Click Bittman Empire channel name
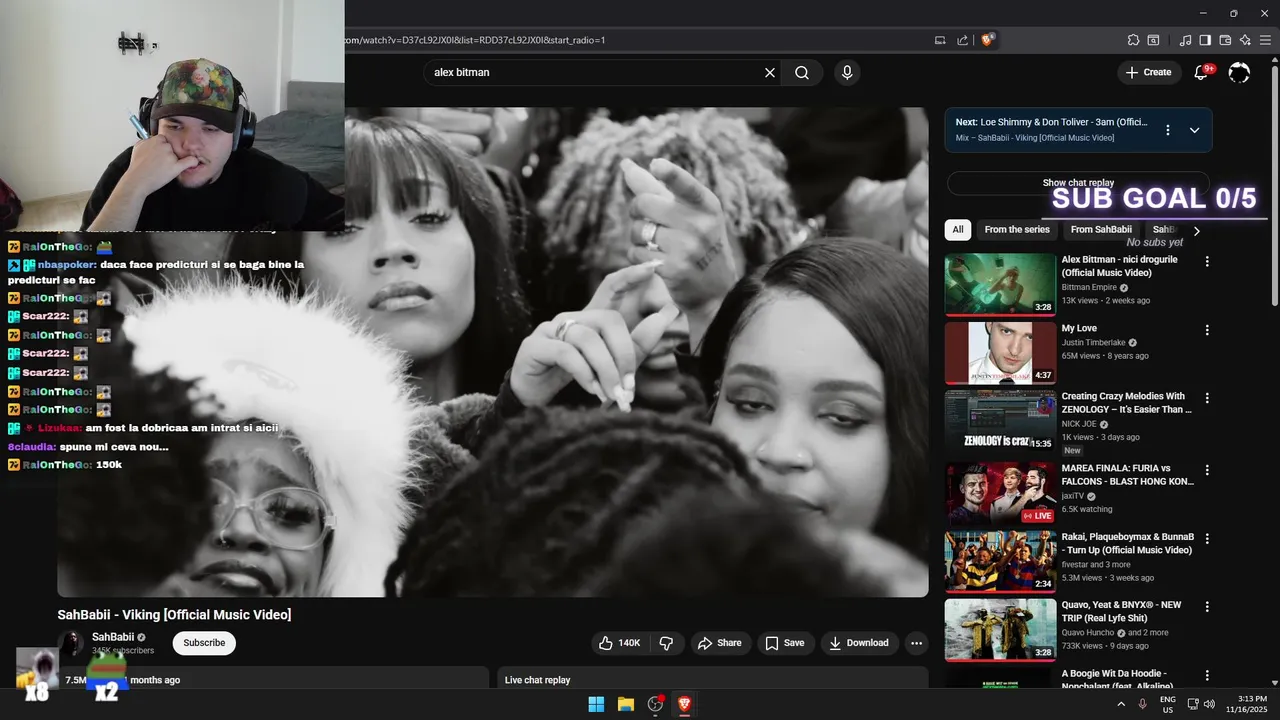The height and width of the screenshot is (720, 1280). (x=1089, y=287)
